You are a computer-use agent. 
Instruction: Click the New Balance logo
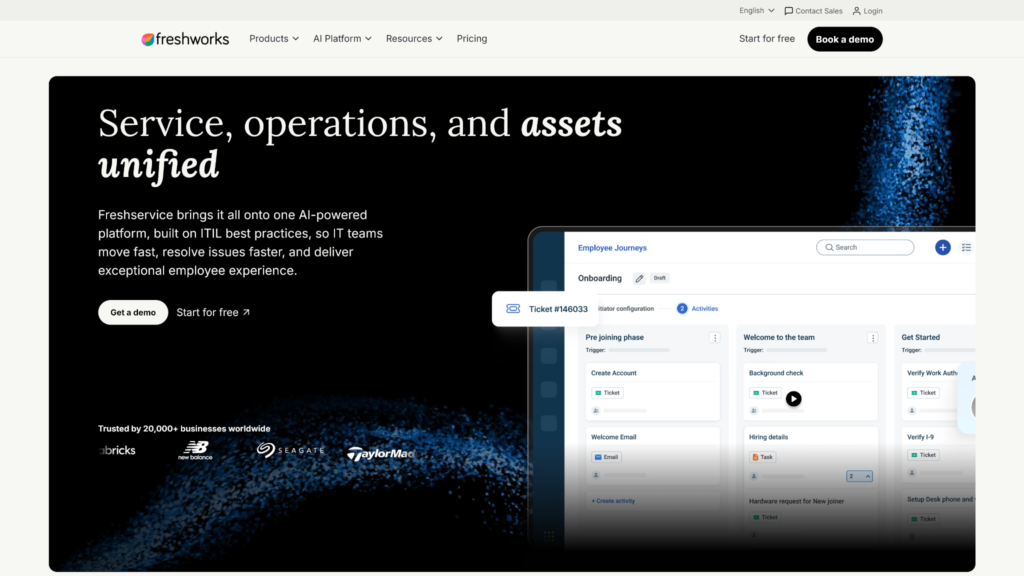pyautogui.click(x=195, y=450)
